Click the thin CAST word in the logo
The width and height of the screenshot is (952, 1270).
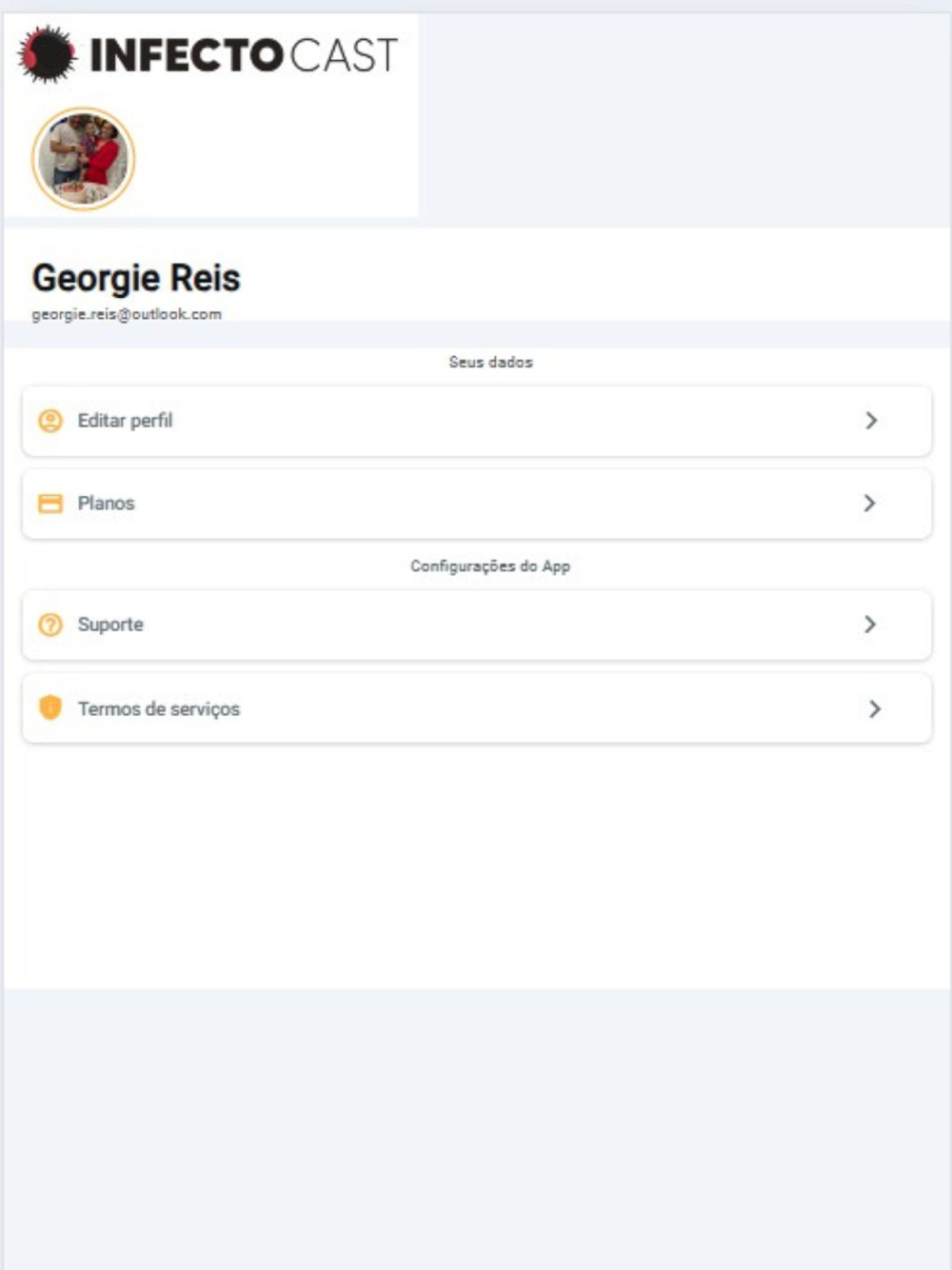pos(343,55)
